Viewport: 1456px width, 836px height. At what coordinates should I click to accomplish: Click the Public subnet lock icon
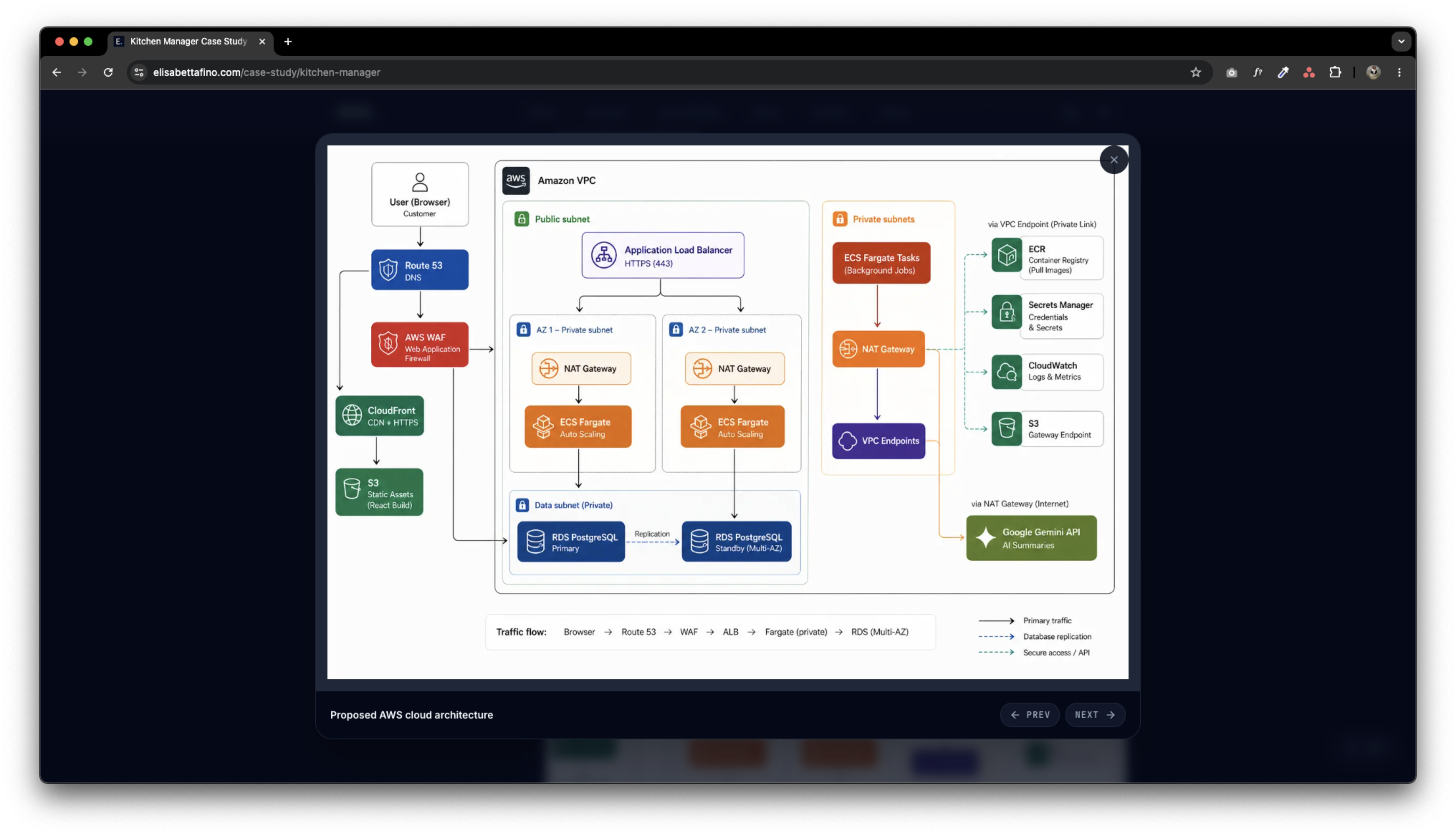pyautogui.click(x=521, y=219)
